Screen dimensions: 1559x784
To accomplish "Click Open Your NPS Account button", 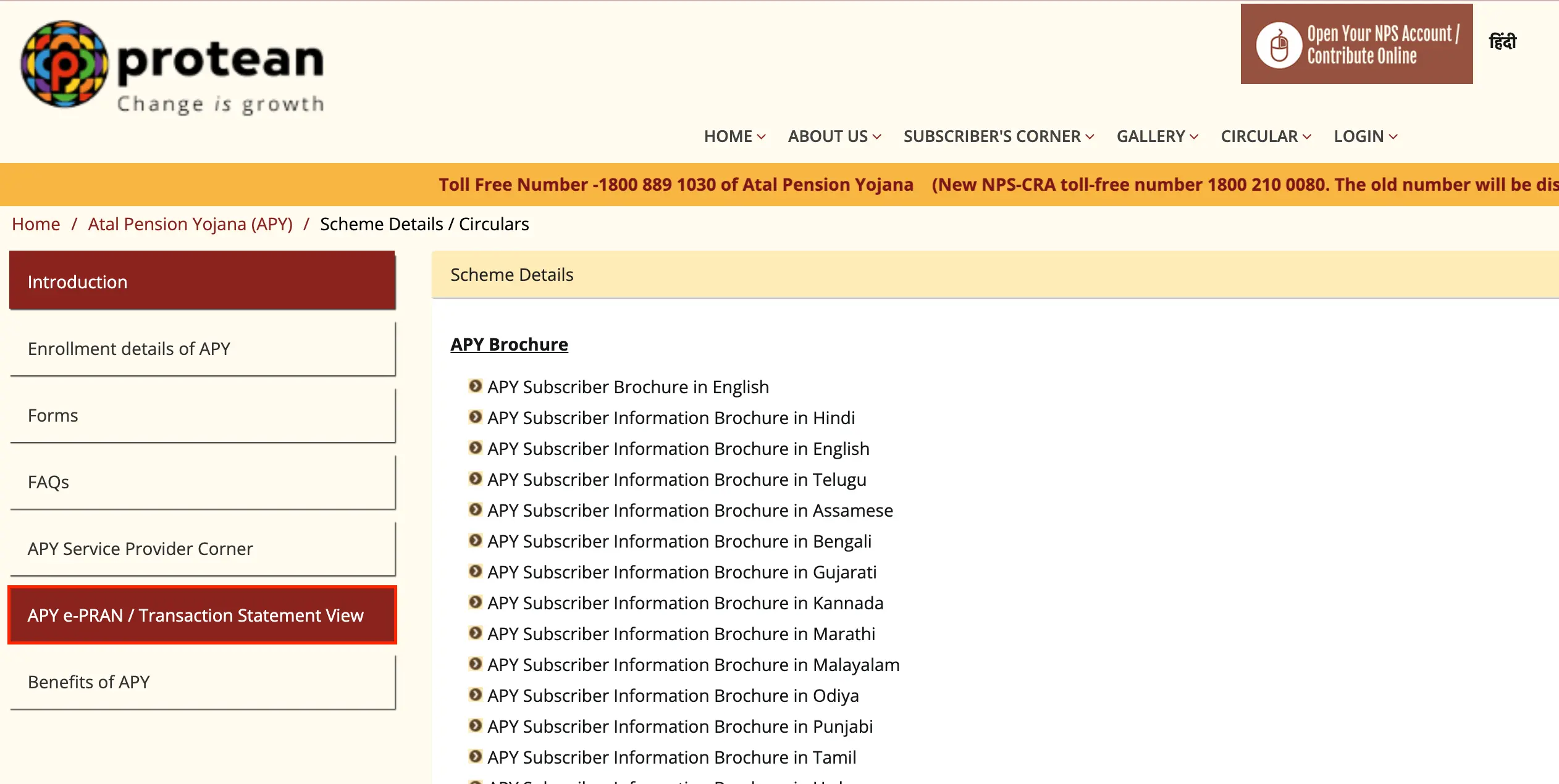I will (x=1356, y=44).
